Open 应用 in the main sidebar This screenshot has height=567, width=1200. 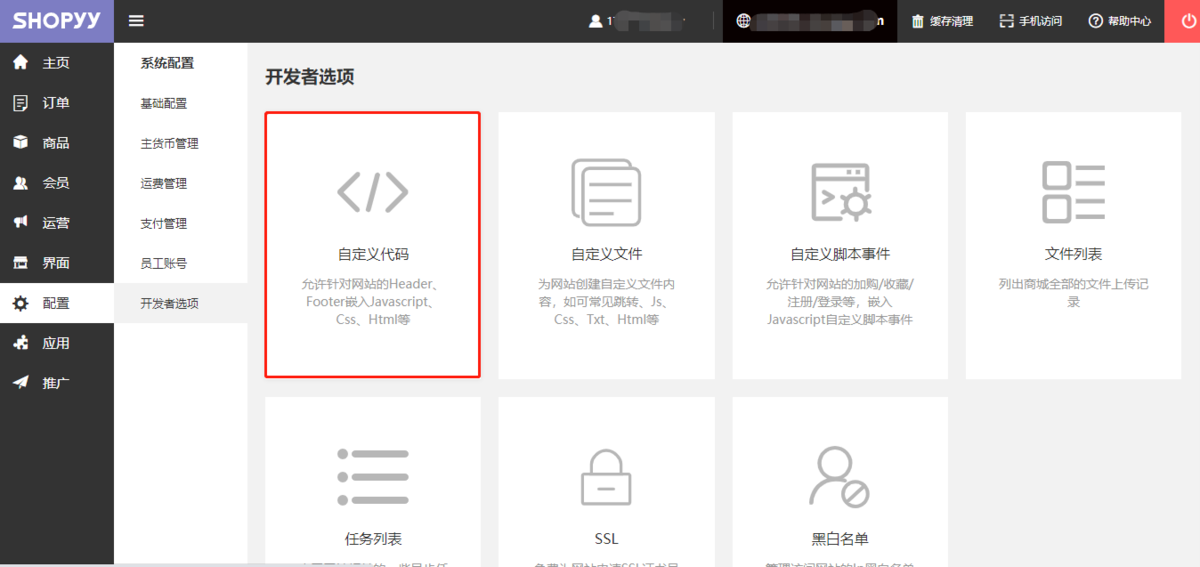(56, 343)
